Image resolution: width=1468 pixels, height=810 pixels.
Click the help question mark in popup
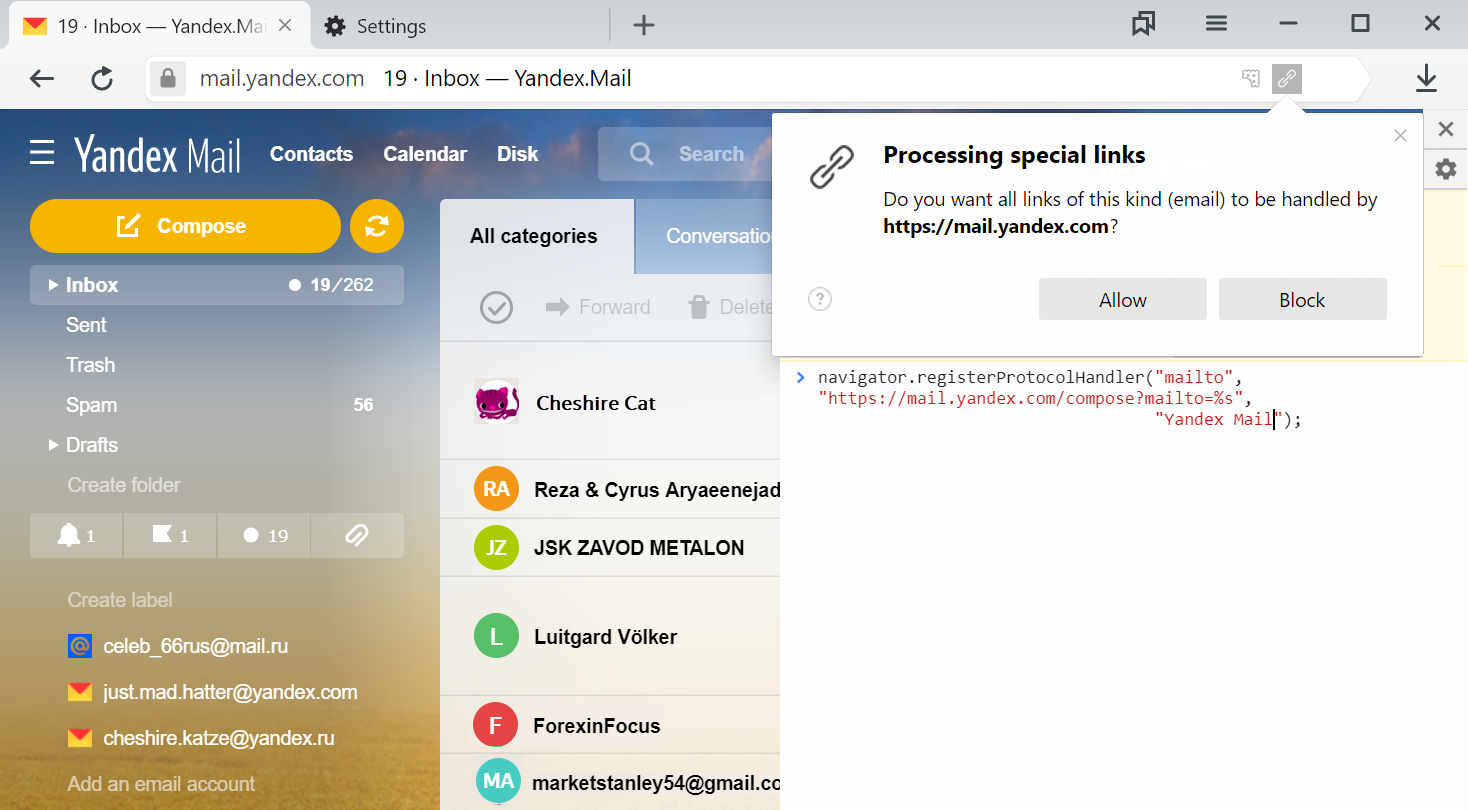[820, 299]
